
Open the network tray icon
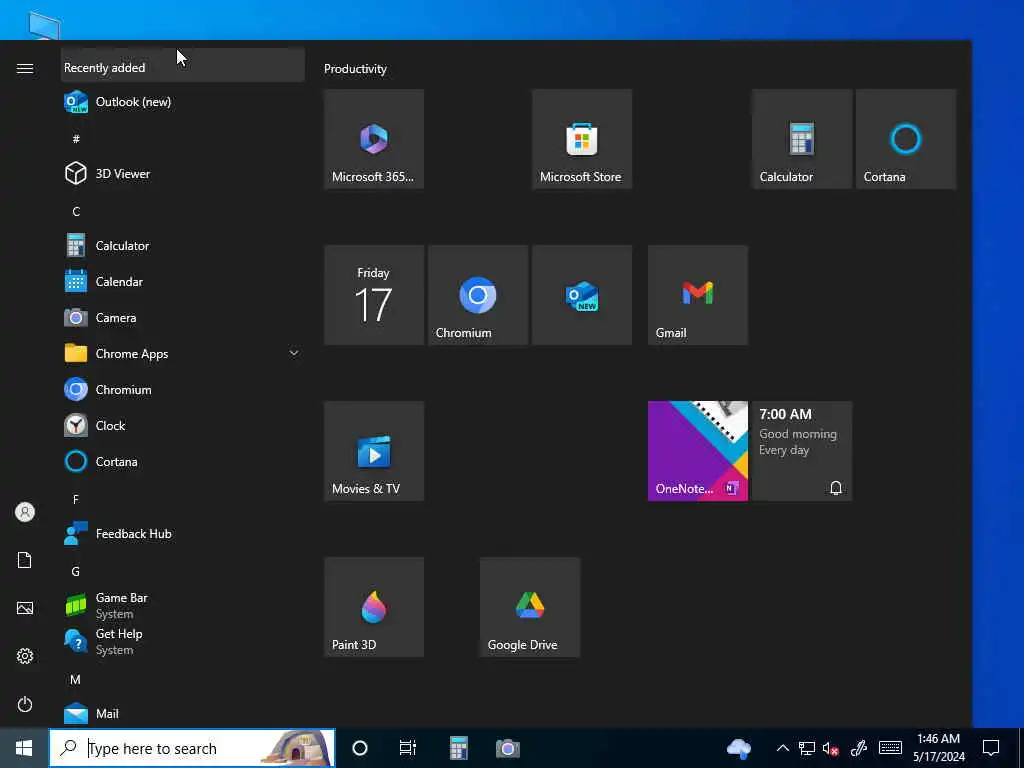coord(807,748)
